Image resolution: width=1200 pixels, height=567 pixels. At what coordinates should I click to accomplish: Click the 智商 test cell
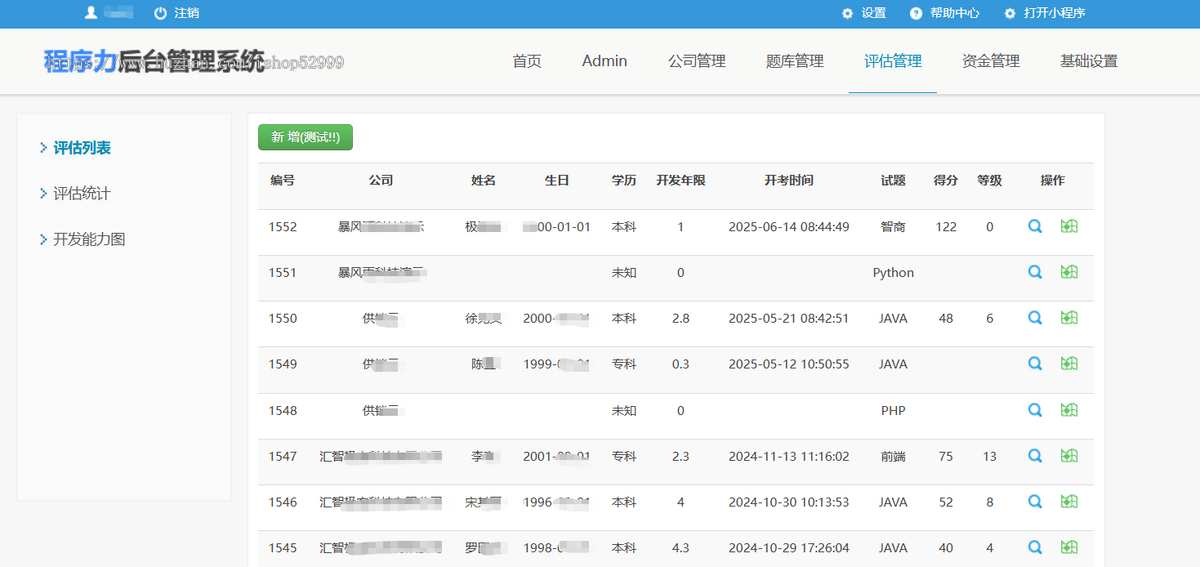[893, 227]
